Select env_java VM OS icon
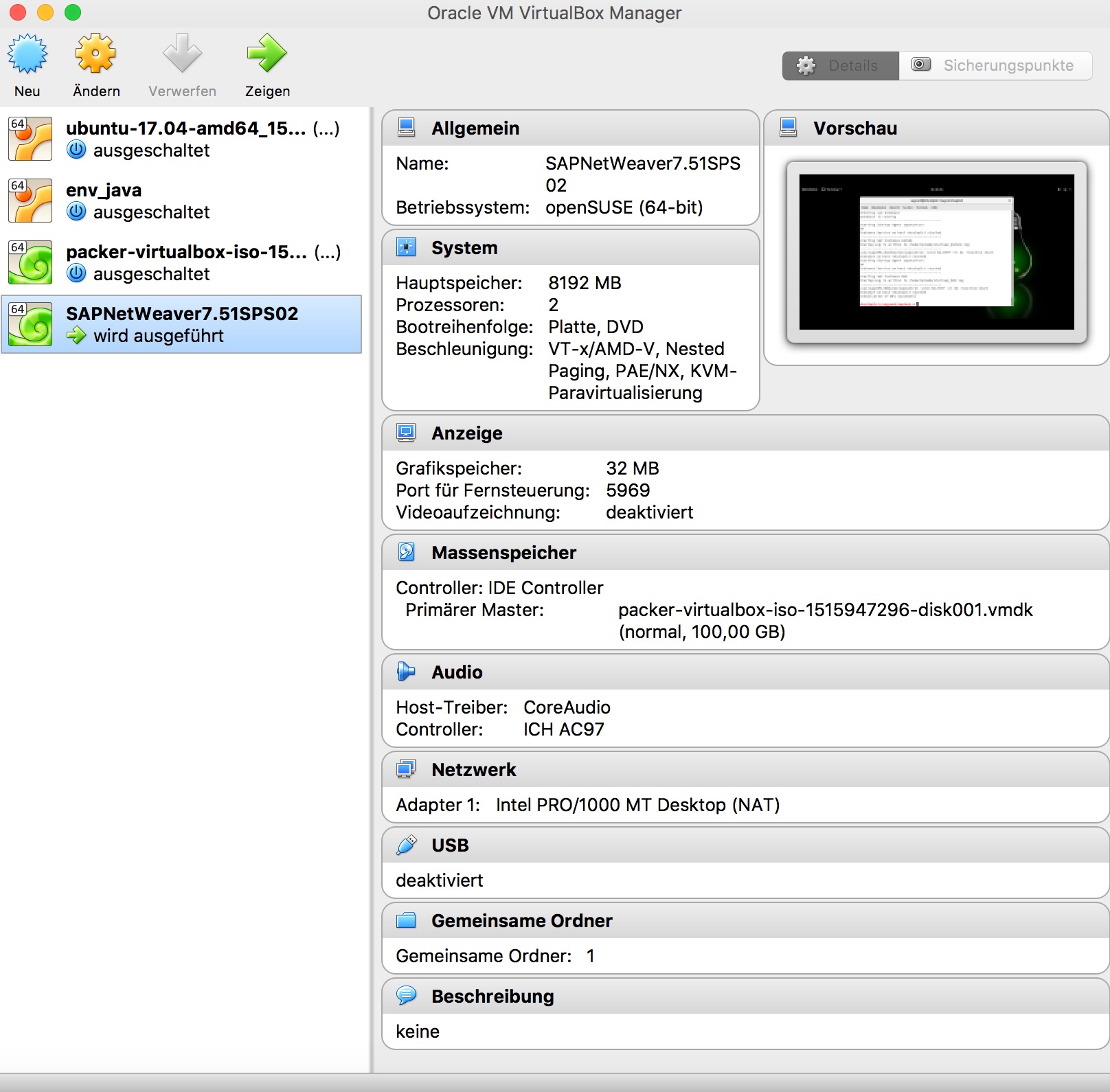 pos(30,201)
